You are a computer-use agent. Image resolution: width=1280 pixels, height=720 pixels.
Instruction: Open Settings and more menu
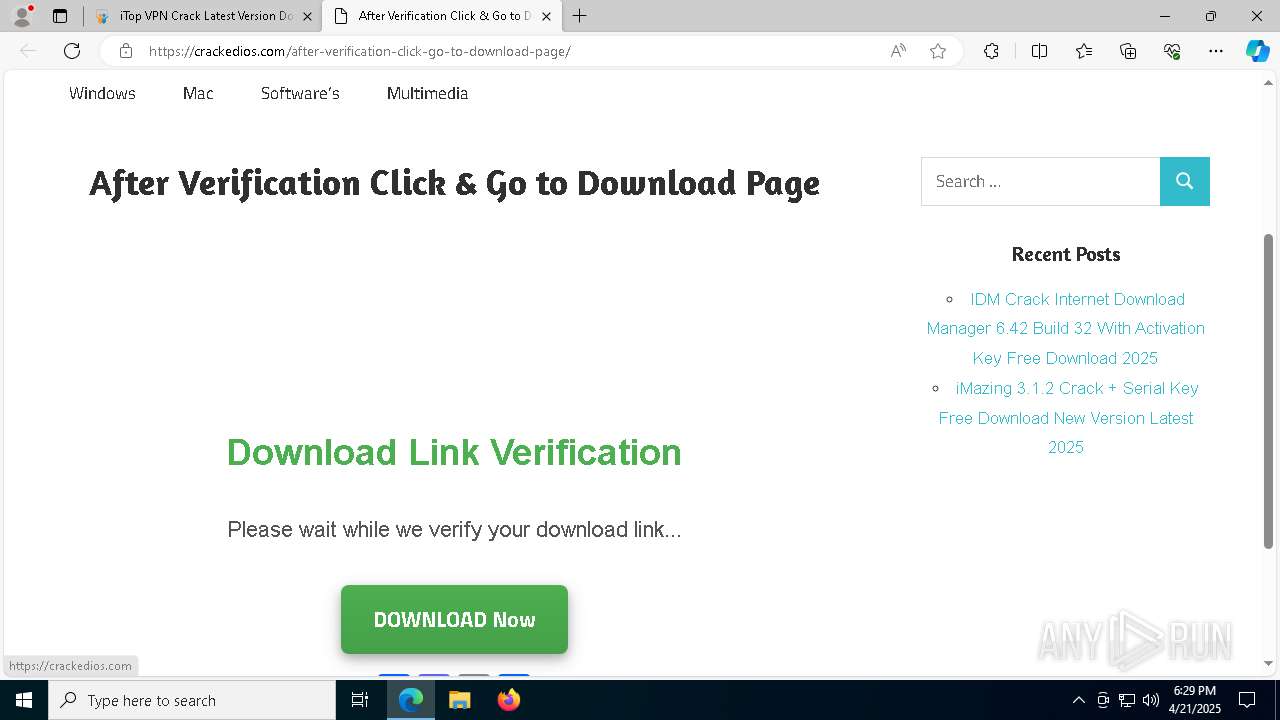coord(1216,51)
